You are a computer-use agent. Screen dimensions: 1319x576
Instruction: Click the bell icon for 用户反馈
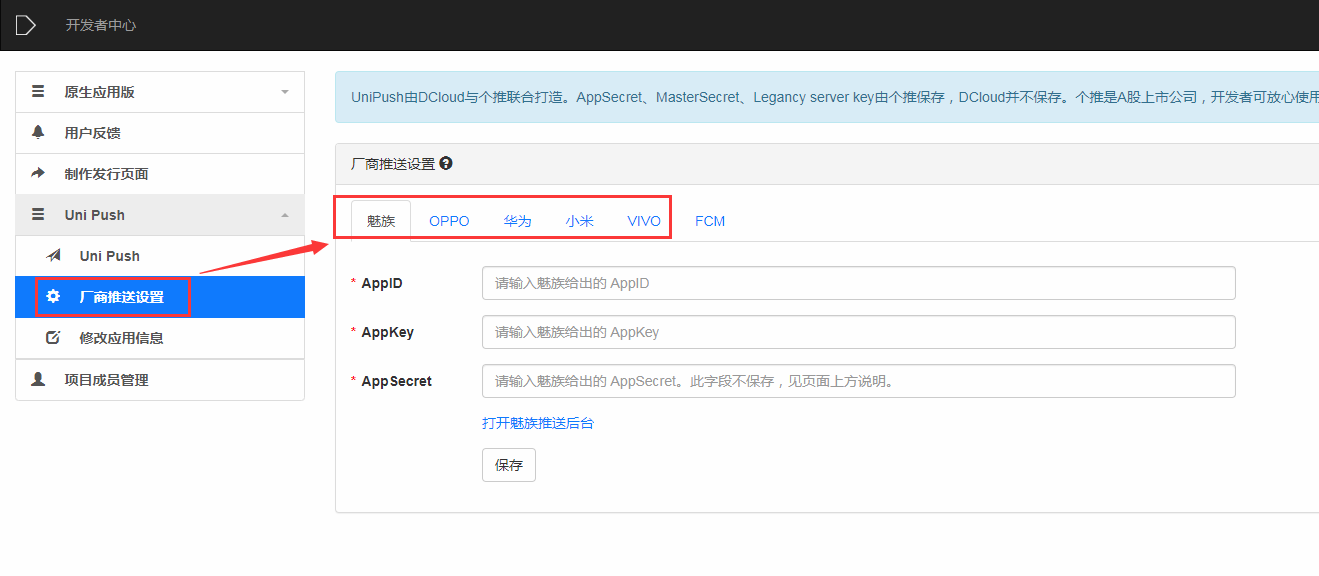pos(38,132)
